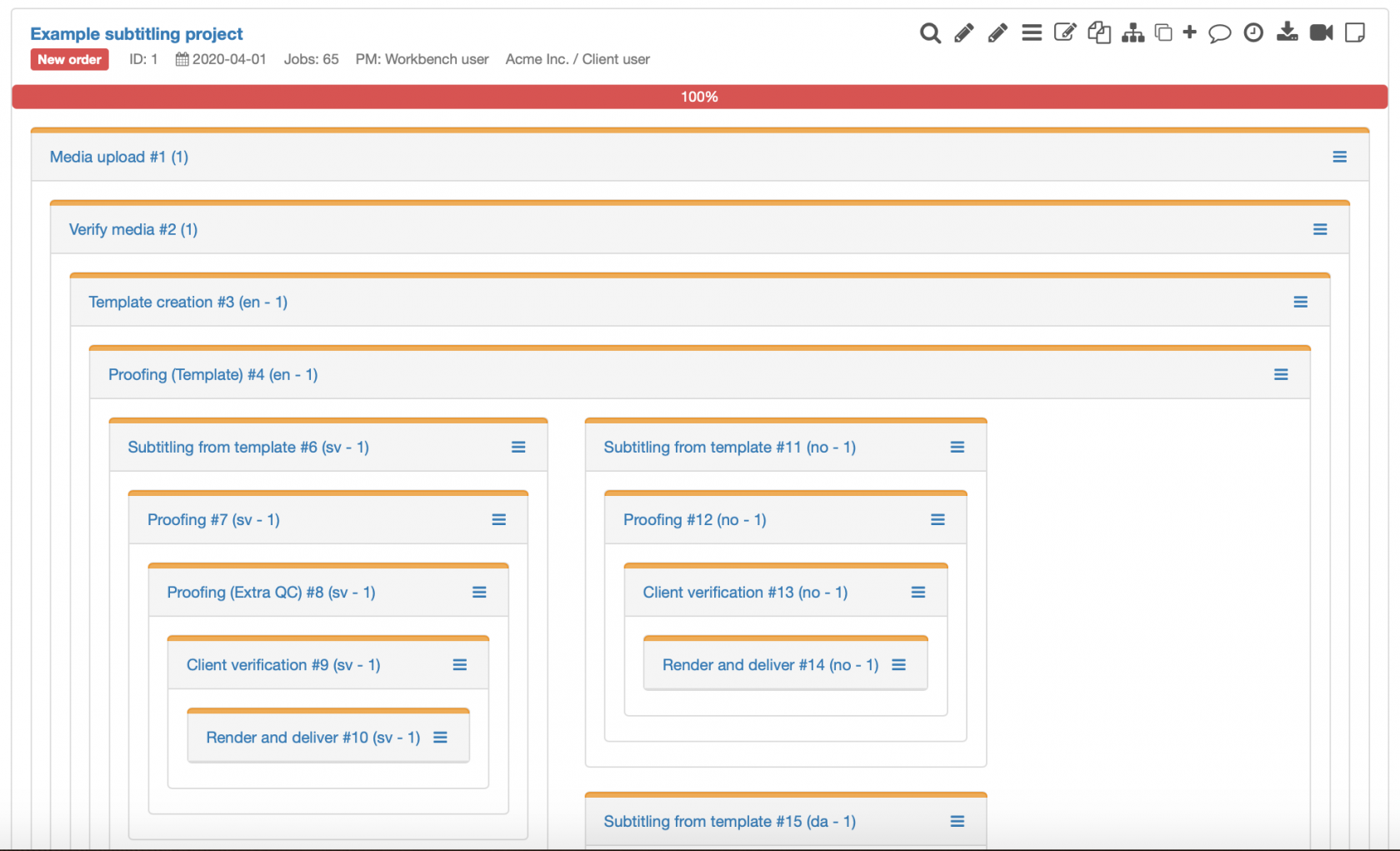Click the search magnifier icon in the toolbar
Screen dimensions: 1400x851
(930, 33)
